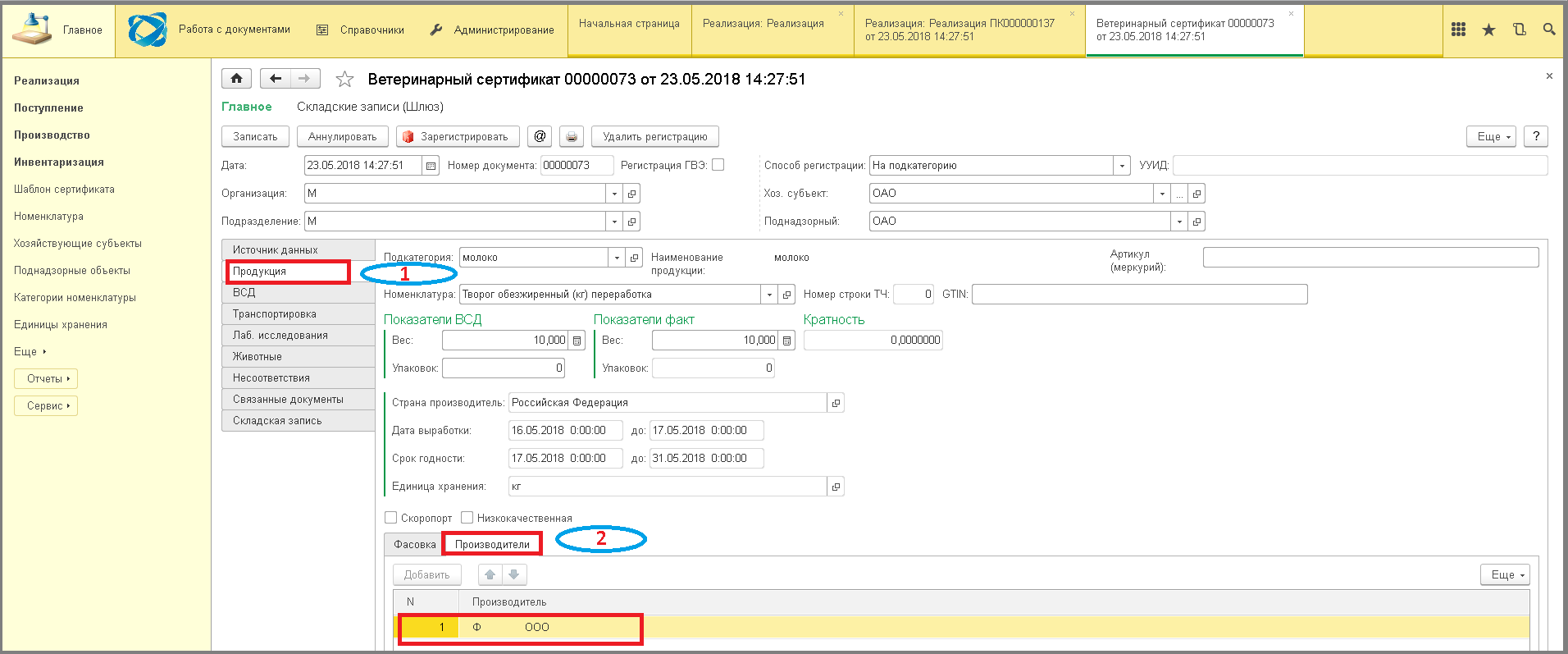Open Складские записи (Шлюз) tab
The height and width of the screenshot is (654, 1568).
click(x=370, y=107)
